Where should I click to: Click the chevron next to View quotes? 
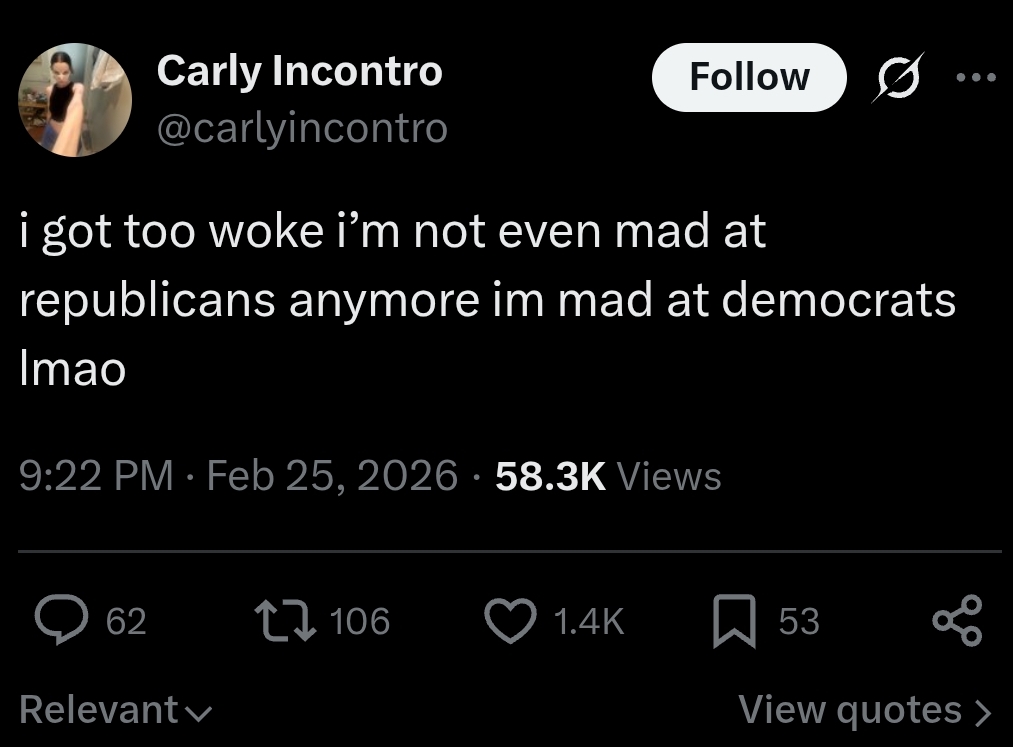click(982, 712)
